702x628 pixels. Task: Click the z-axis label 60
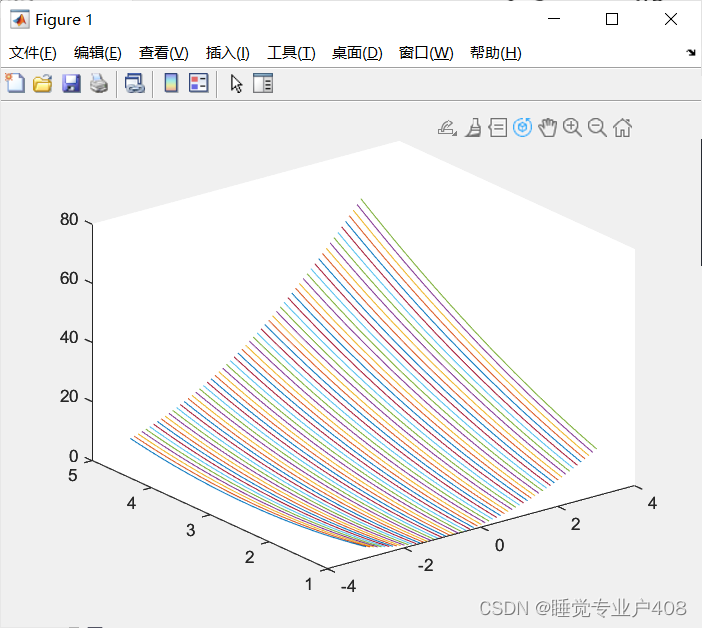69,279
